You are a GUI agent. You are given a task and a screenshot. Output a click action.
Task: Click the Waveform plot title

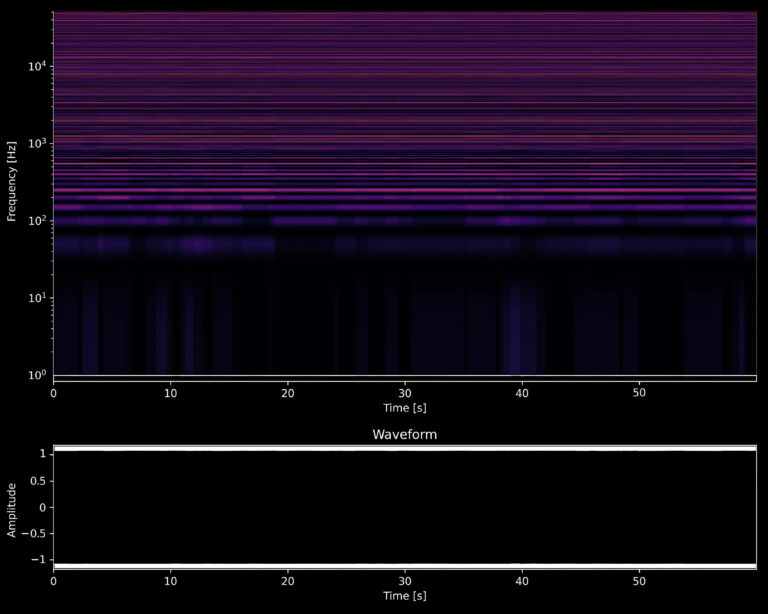click(404, 435)
